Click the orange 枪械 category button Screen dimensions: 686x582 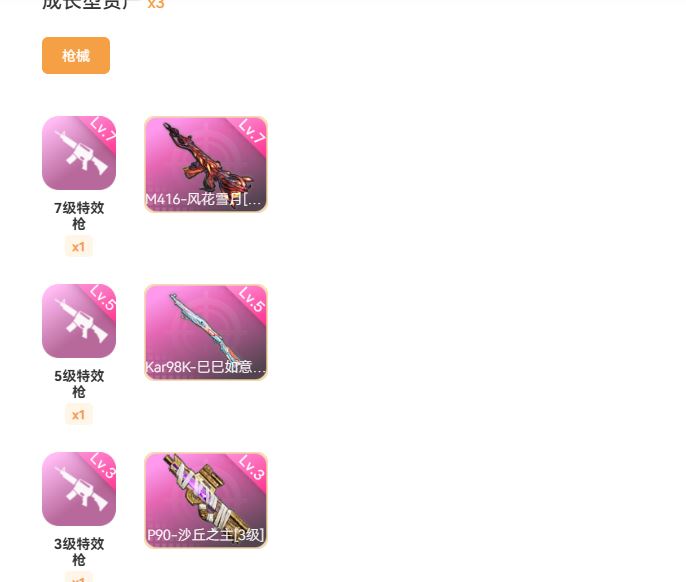click(x=76, y=56)
